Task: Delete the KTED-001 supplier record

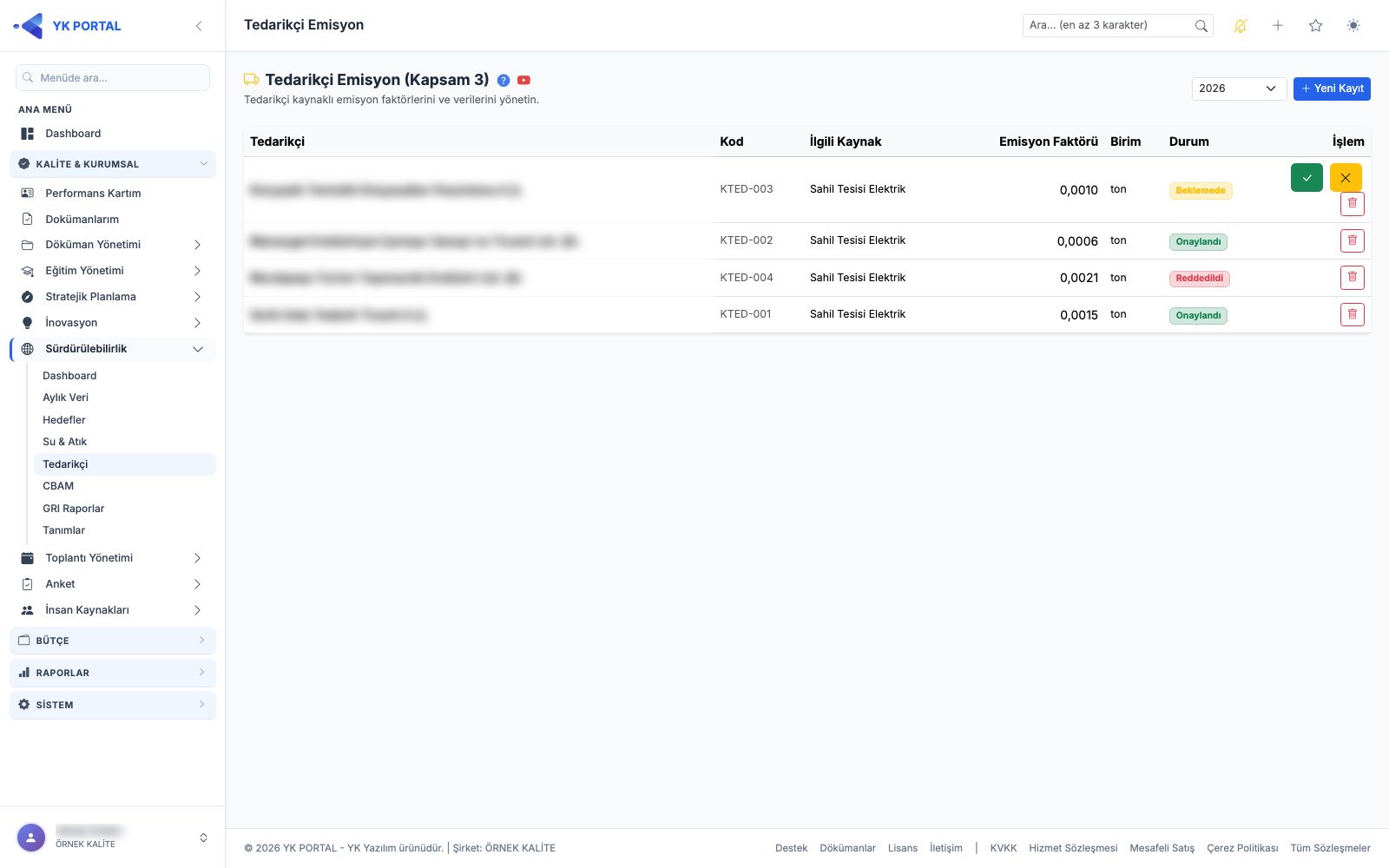Action: 1353,314
